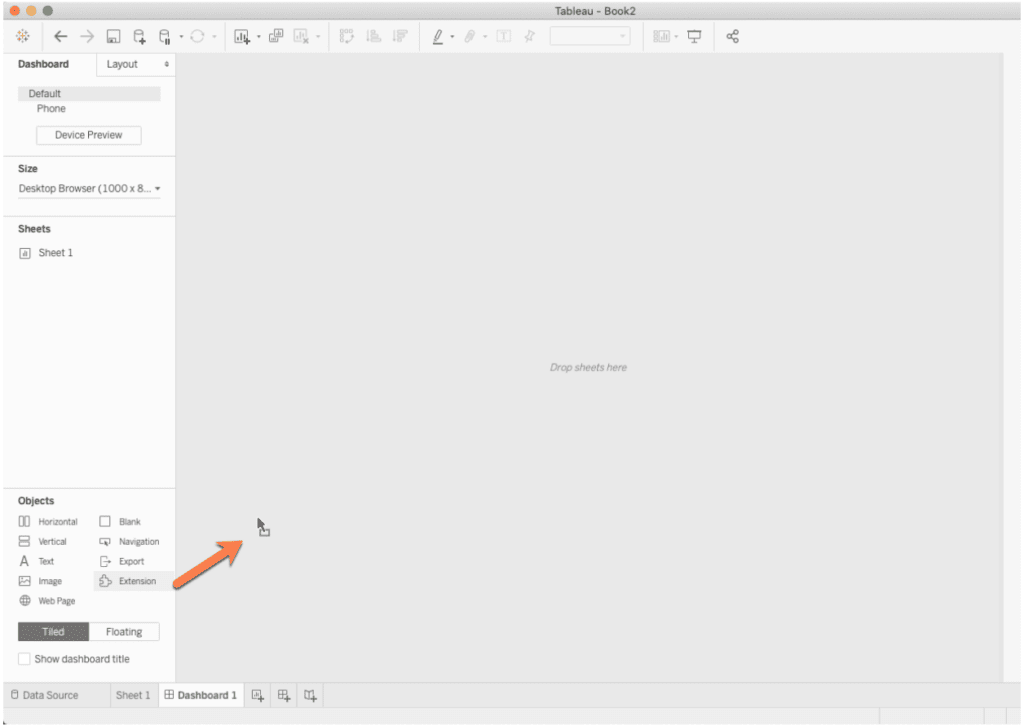The image size is (1024, 726).
Task: Click the Swap Rows and Columns icon
Action: 347,36
